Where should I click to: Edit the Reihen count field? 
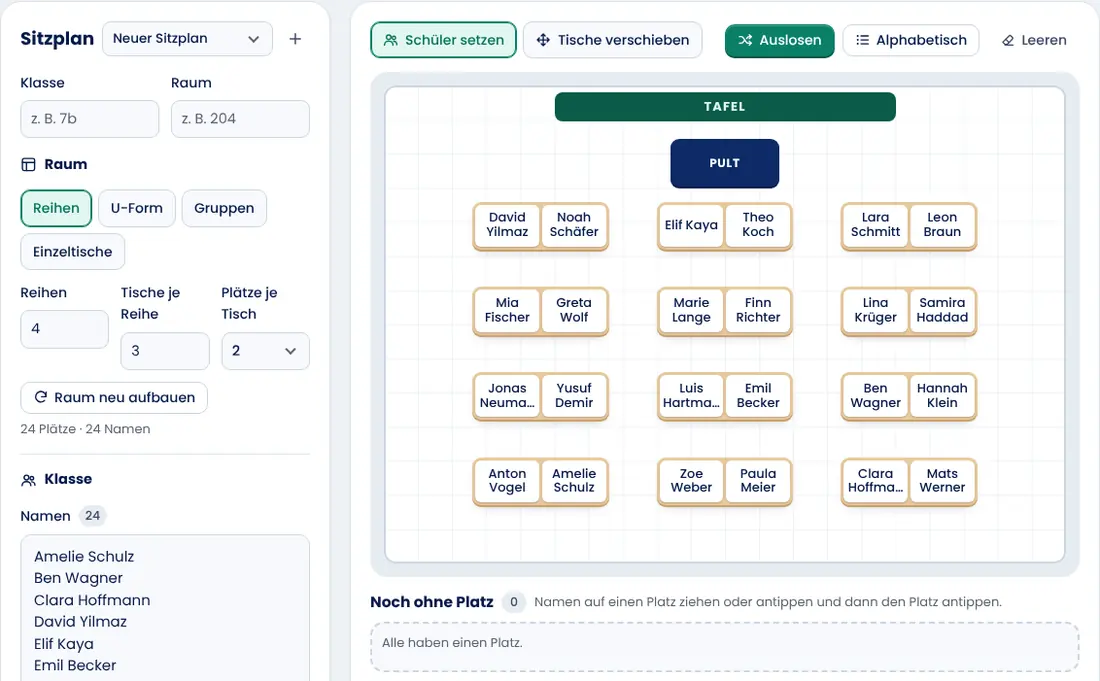click(x=65, y=329)
